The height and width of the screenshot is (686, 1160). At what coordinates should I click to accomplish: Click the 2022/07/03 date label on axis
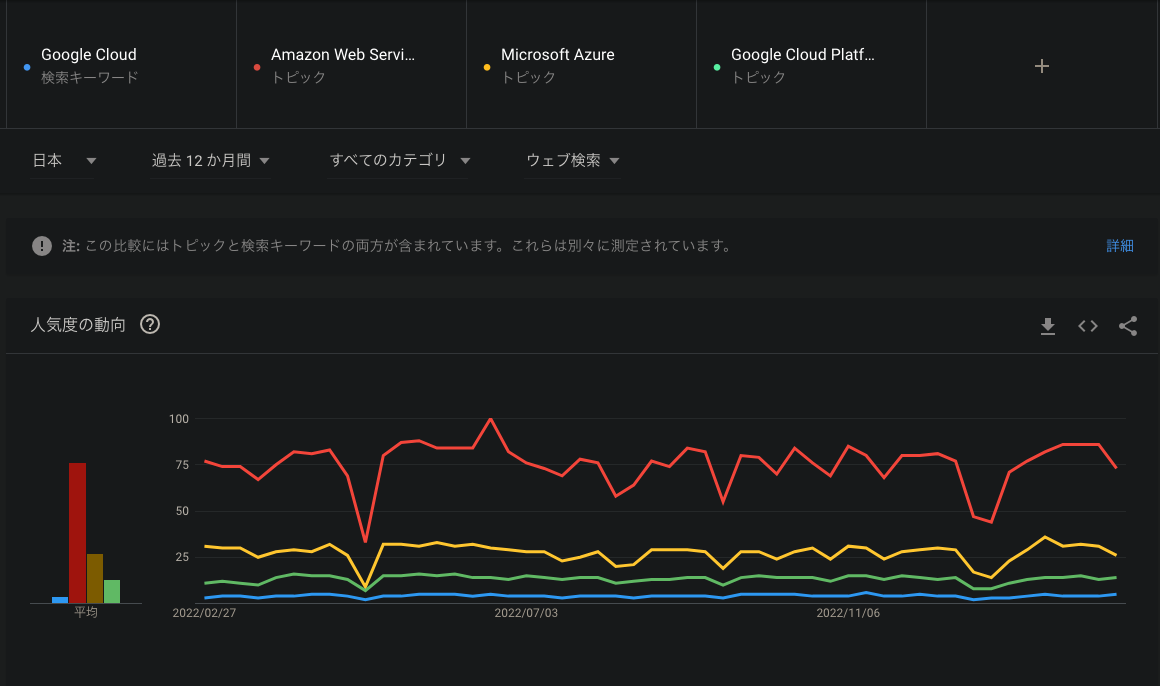click(x=526, y=613)
